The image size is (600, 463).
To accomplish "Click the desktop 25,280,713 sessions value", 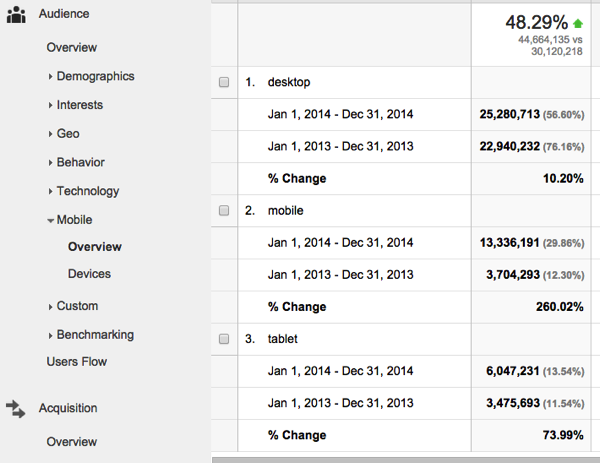I will (509, 114).
